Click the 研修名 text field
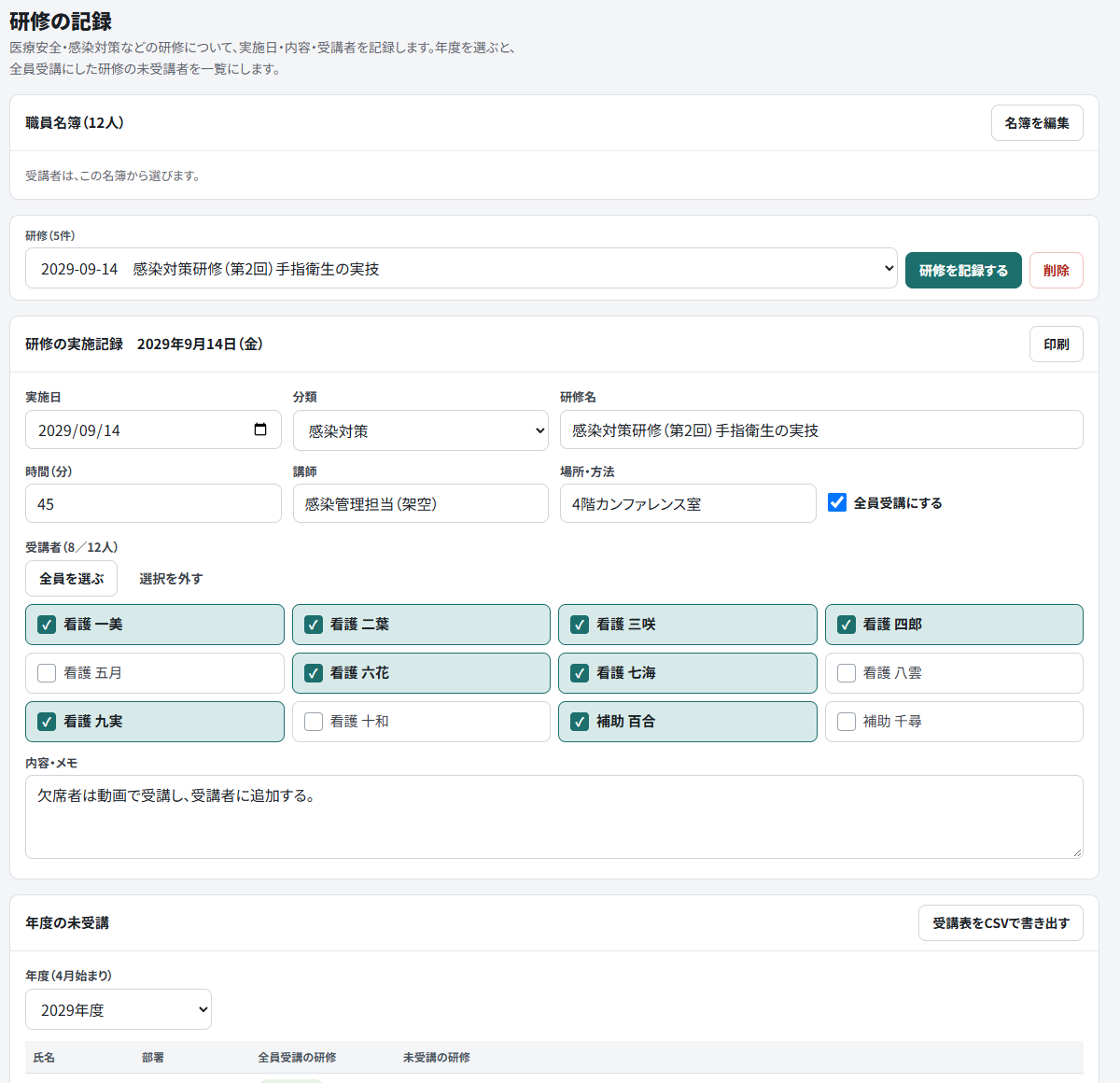 (x=821, y=429)
